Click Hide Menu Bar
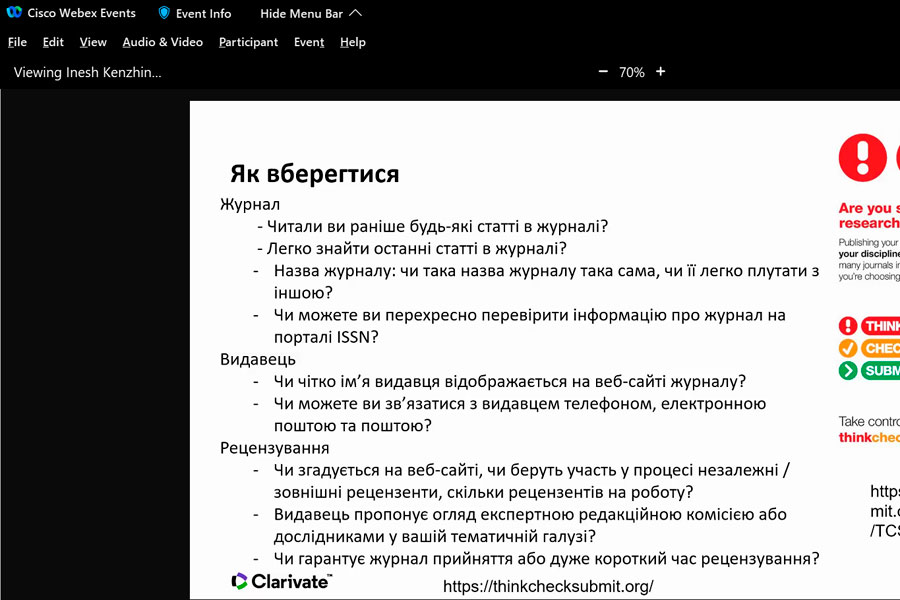The width and height of the screenshot is (900, 600). pyautogui.click(x=301, y=13)
